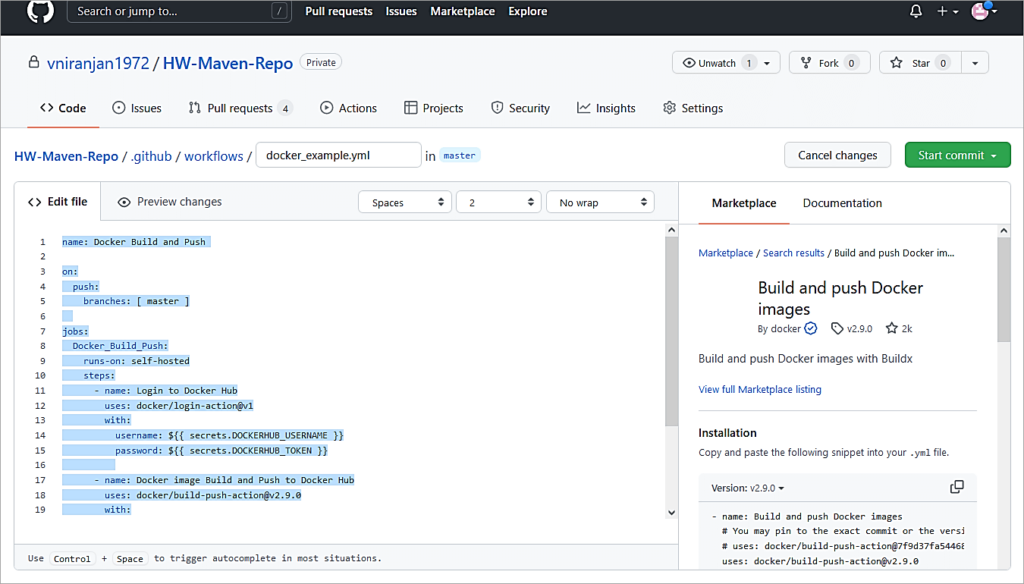Open the Spaces indentation mode dropdown
Screen dimensions: 1024x584
pos(404,201)
